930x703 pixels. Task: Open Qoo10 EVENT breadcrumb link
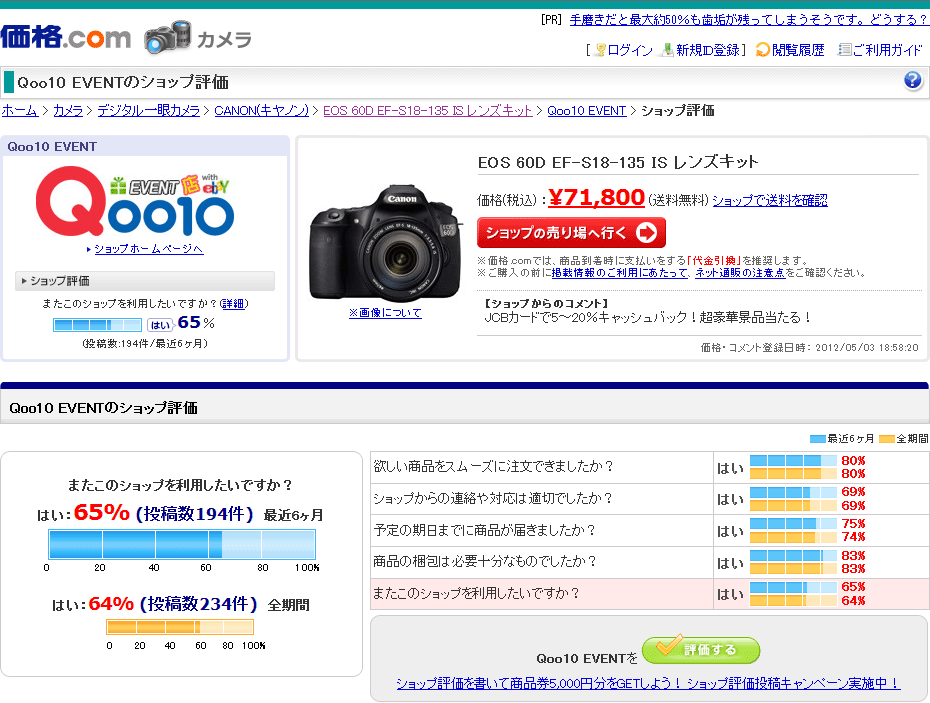click(587, 110)
